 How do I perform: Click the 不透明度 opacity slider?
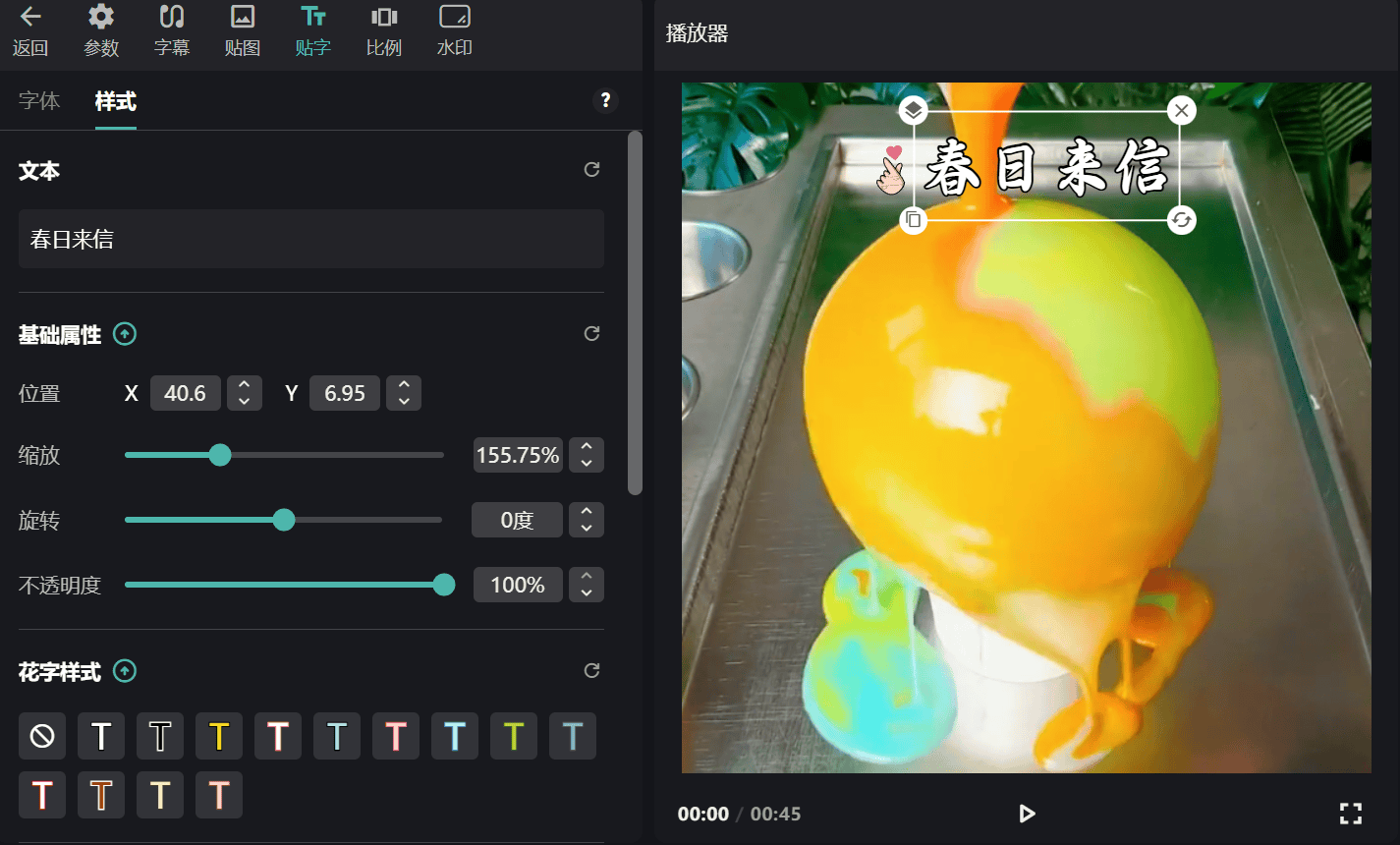click(x=285, y=585)
